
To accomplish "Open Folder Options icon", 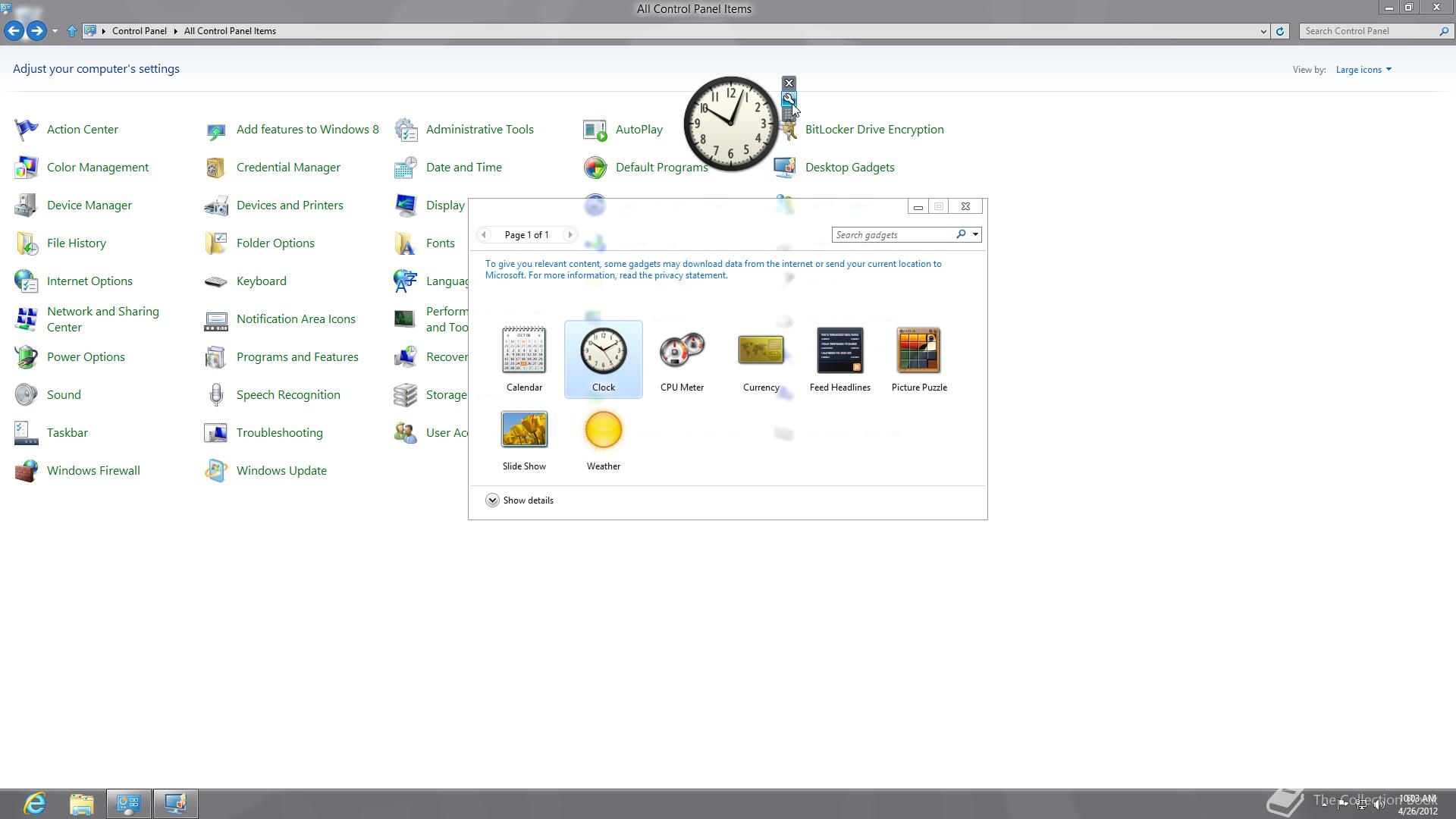I will (215, 243).
